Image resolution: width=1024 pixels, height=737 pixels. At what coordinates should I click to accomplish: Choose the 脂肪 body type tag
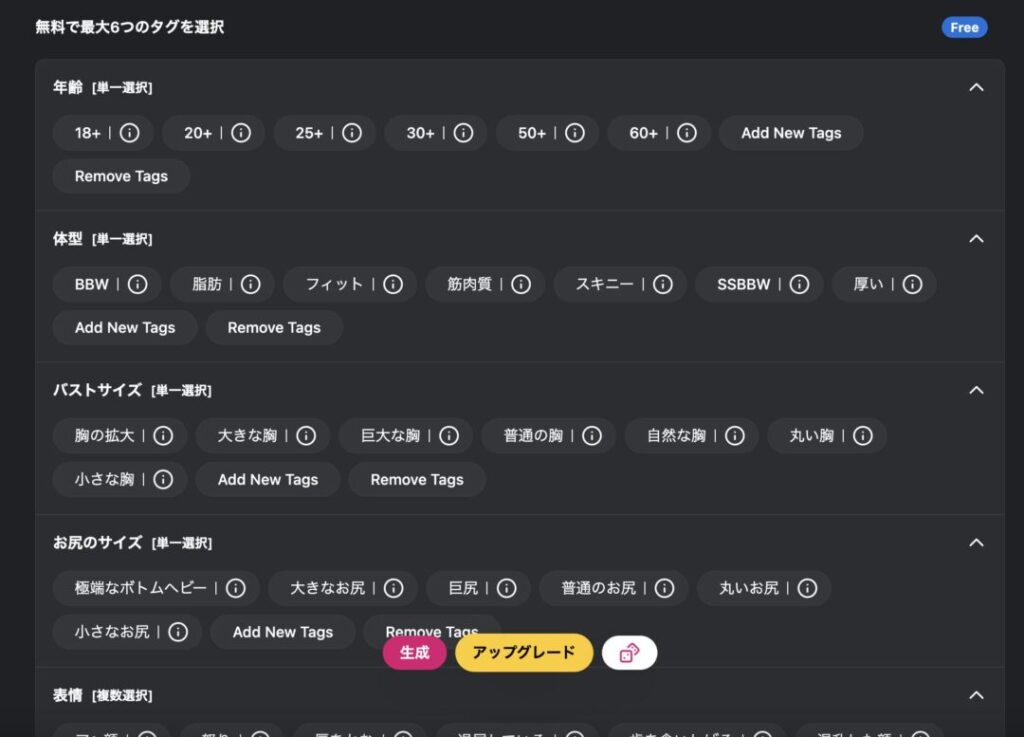[207, 284]
